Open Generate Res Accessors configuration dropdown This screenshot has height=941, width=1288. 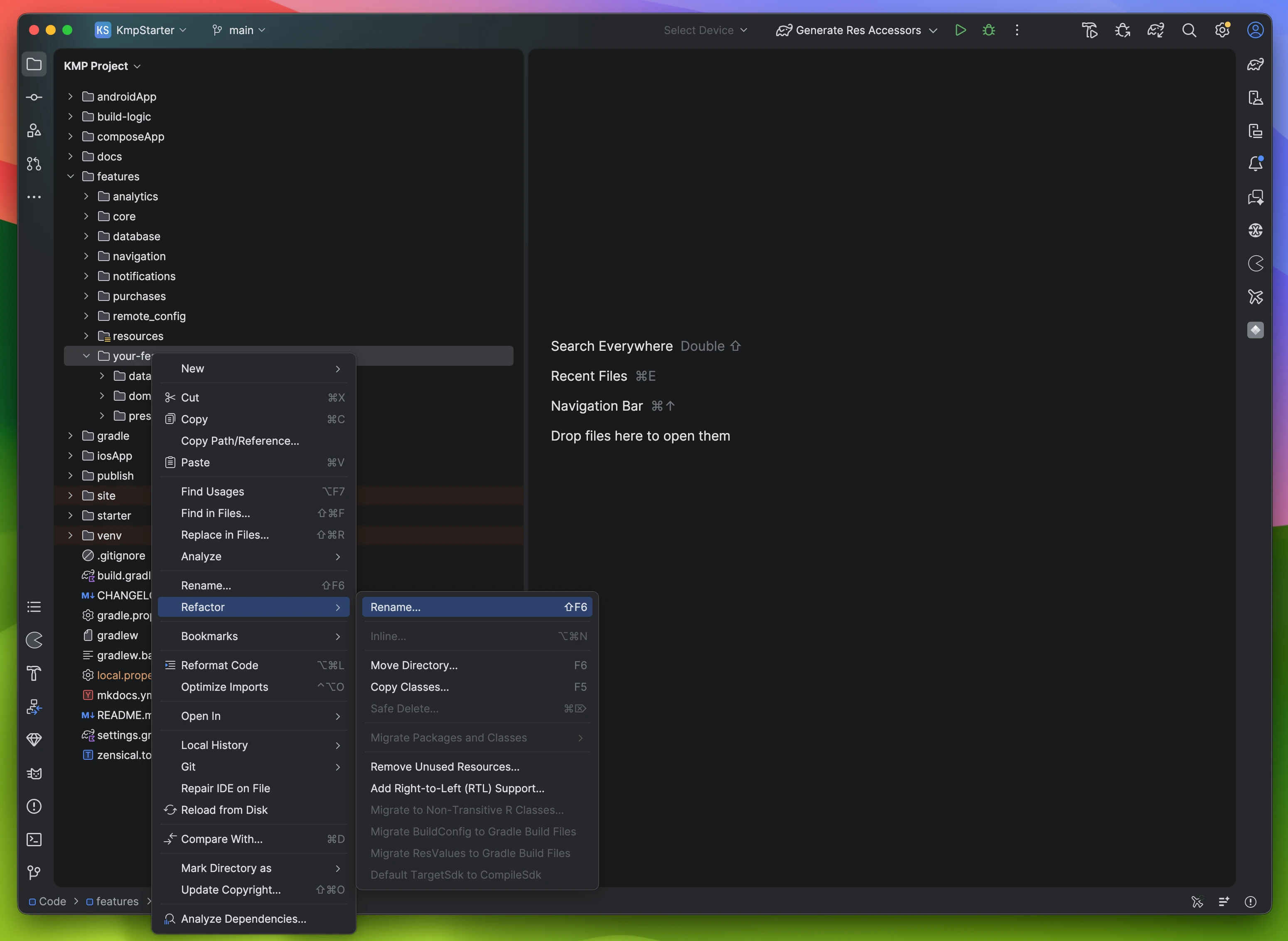click(x=856, y=30)
